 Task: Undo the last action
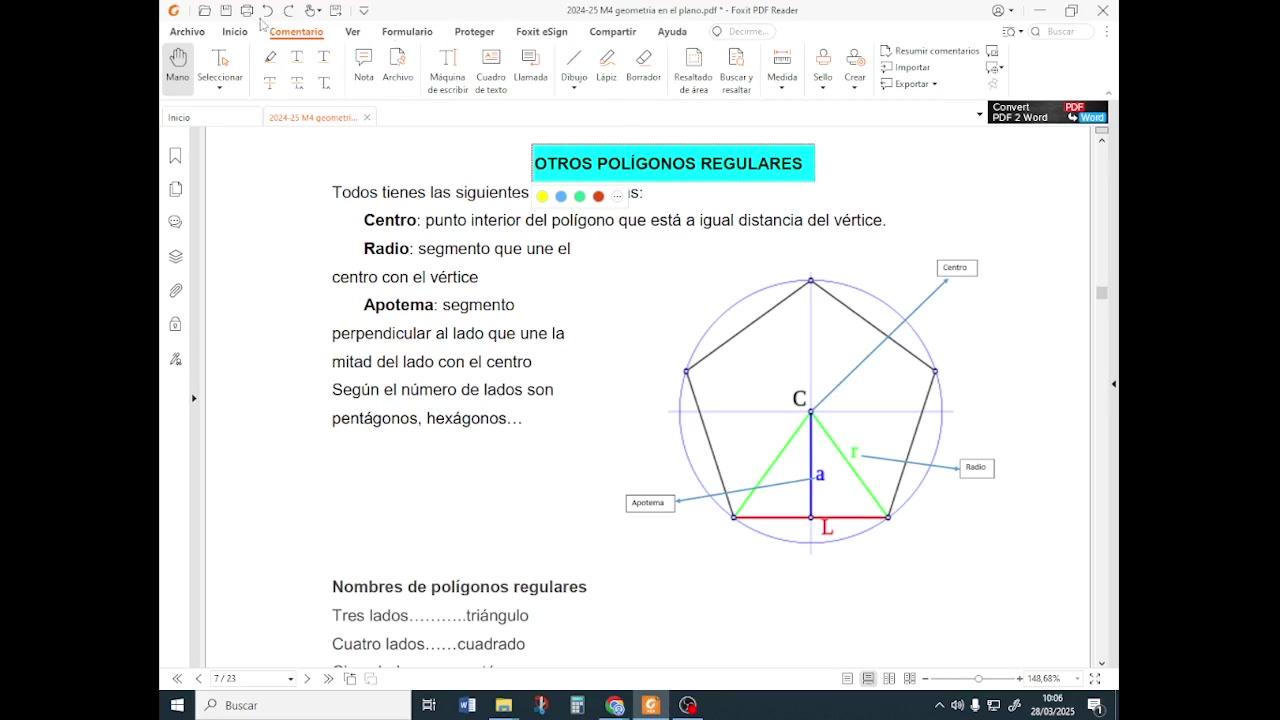268,11
